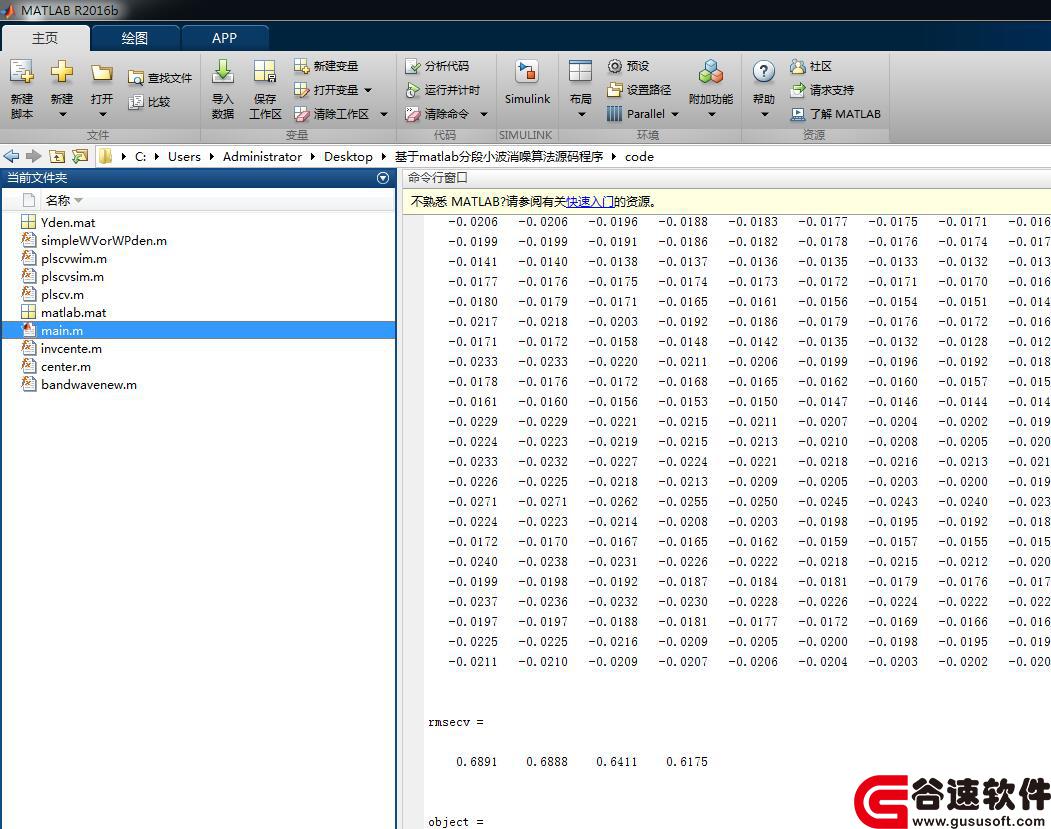Click the yellow plus New (新建) icon
Viewport: 1051px width, 829px height.
pyautogui.click(x=62, y=71)
